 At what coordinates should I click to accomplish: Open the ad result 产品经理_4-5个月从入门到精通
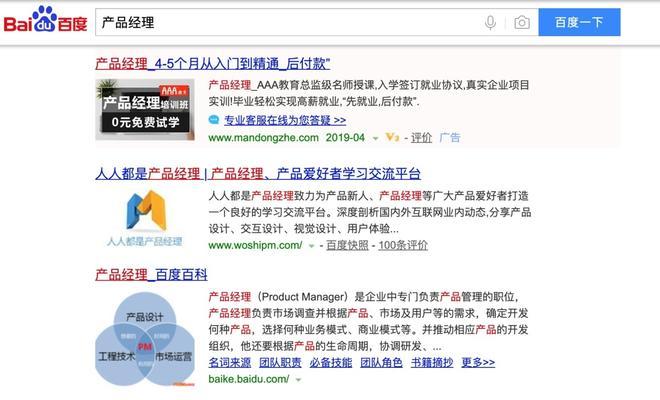coord(213,64)
